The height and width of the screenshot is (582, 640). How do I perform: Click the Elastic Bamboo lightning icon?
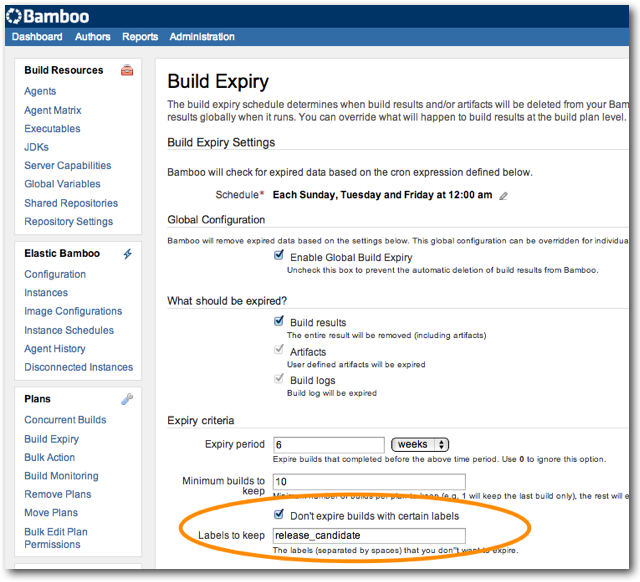pos(128,254)
